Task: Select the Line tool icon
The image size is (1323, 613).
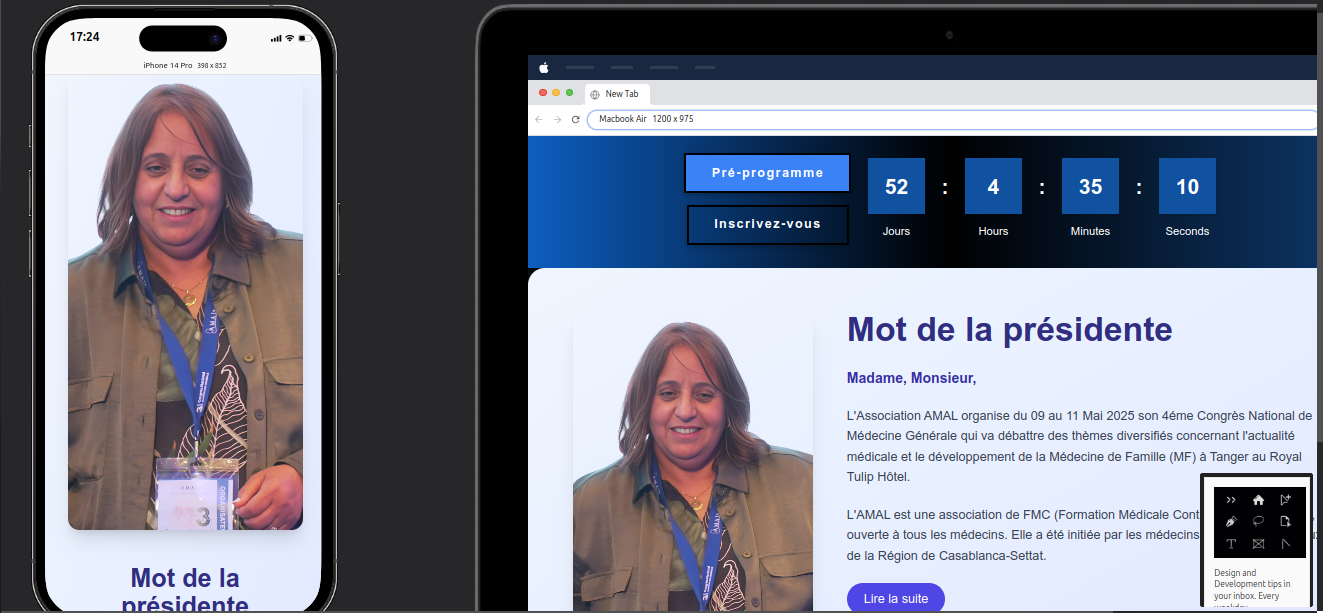Action: (1286, 544)
